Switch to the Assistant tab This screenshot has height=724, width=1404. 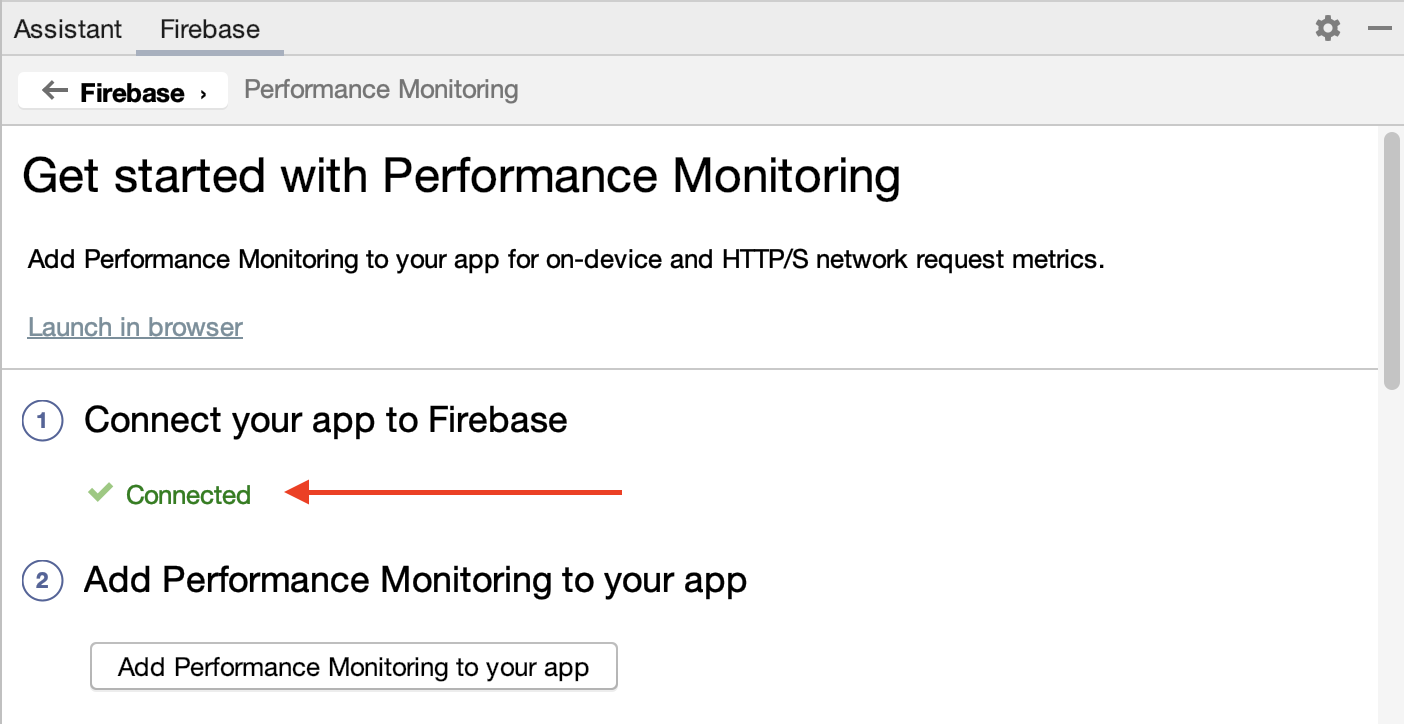[x=66, y=28]
